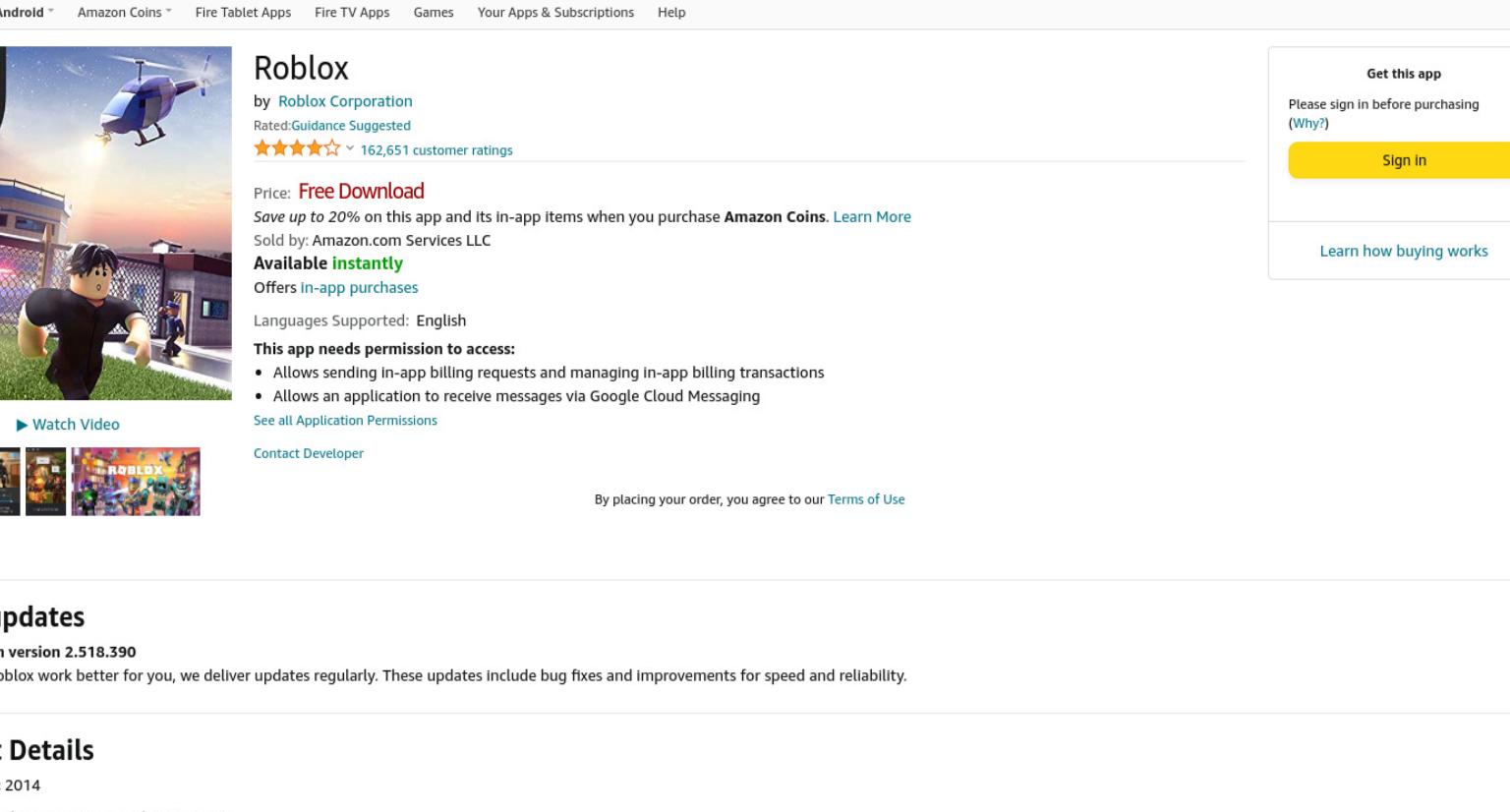Click the in-app billing permission line
The height and width of the screenshot is (812, 1510).
coord(549,373)
